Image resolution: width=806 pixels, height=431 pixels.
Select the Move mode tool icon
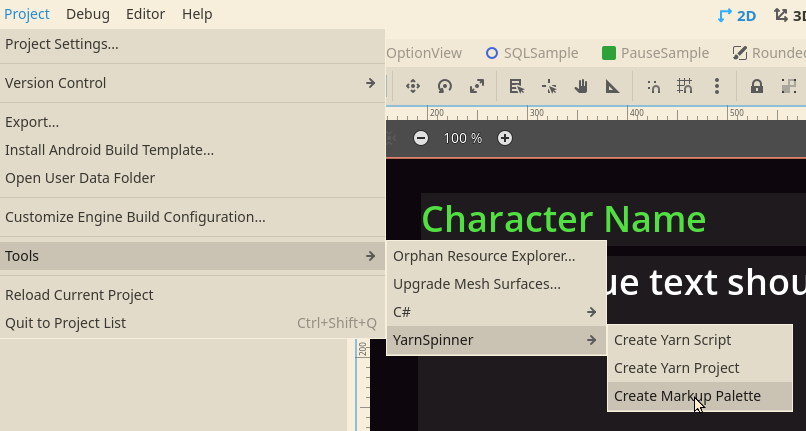tap(413, 86)
